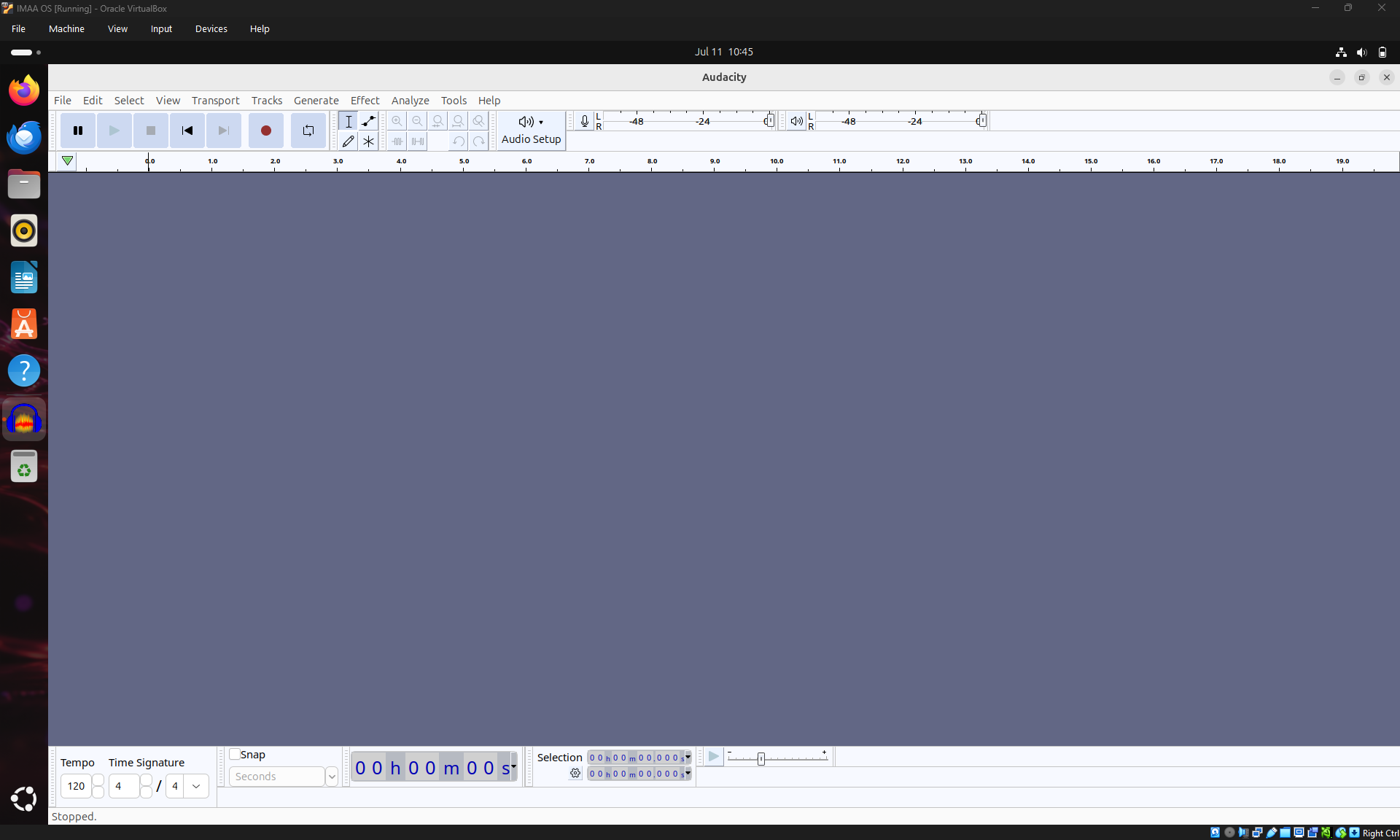Open selection start time format dropdown

pyautogui.click(x=688, y=757)
